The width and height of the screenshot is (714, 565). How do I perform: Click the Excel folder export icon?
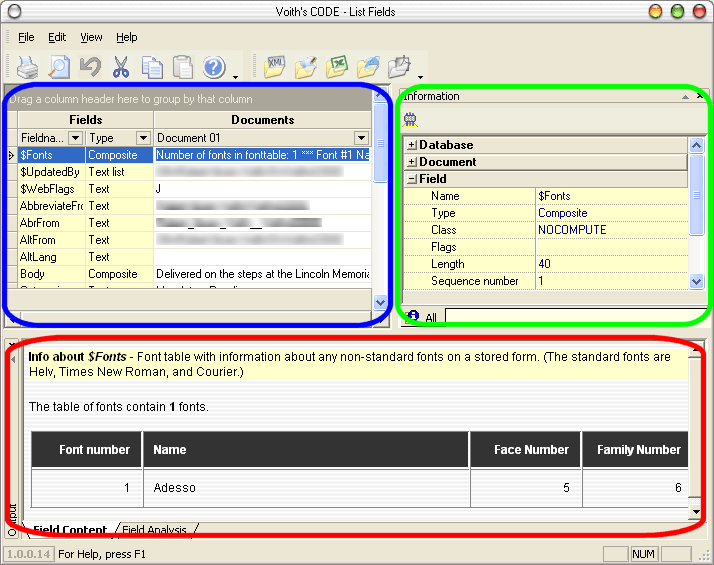point(337,67)
